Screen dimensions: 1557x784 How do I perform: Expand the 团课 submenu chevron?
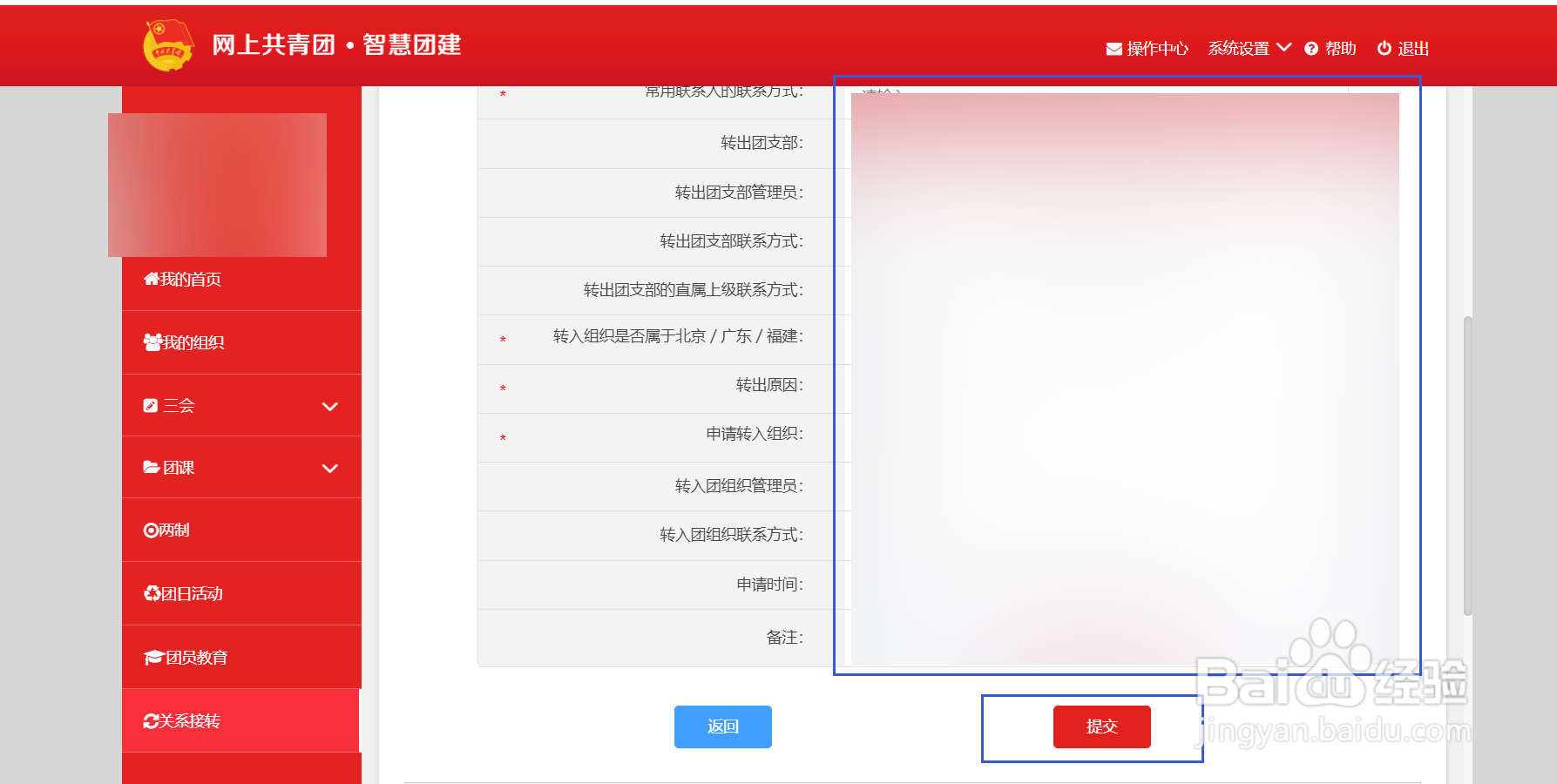(x=330, y=469)
